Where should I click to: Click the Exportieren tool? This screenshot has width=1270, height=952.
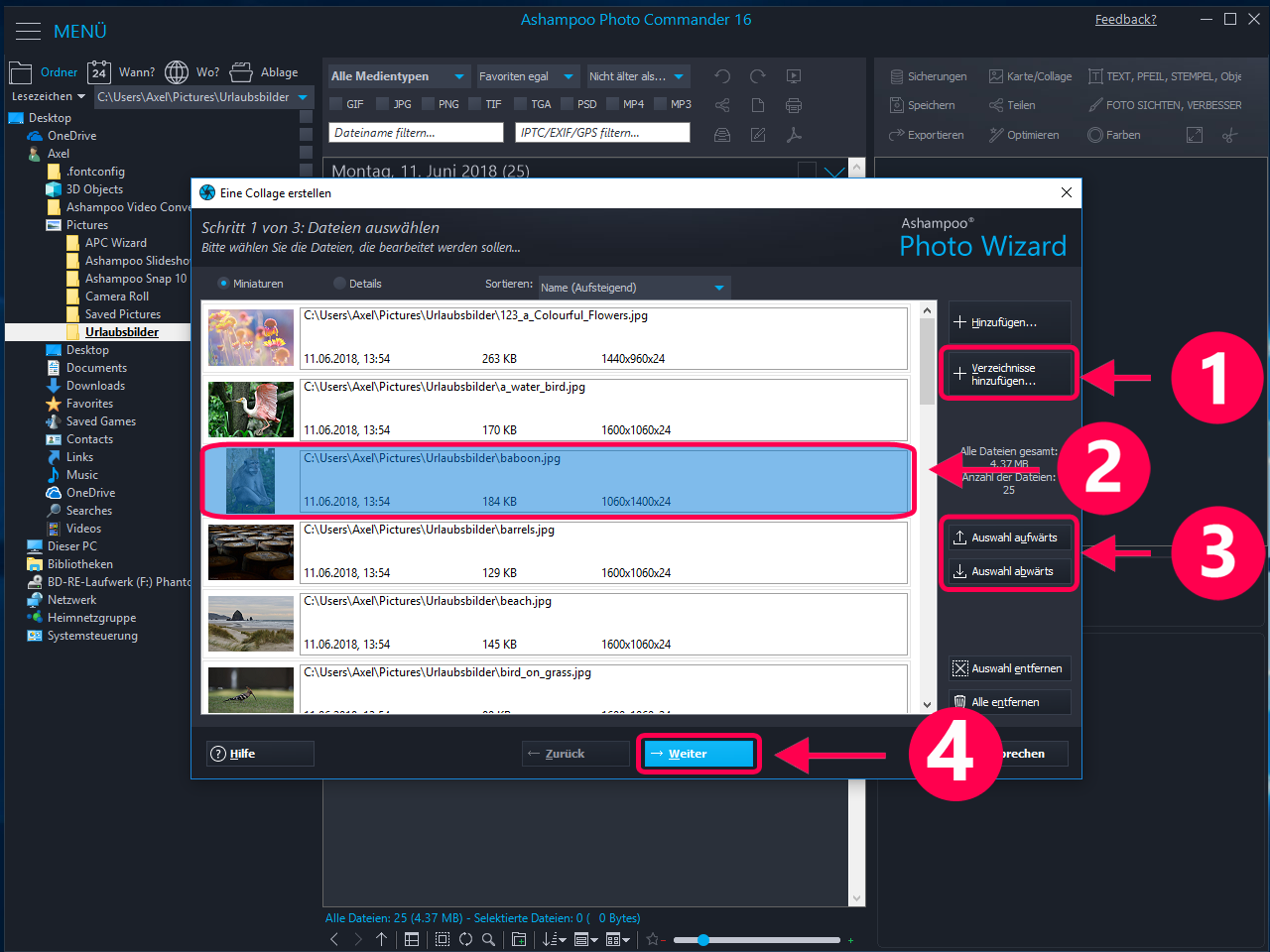coord(927,135)
